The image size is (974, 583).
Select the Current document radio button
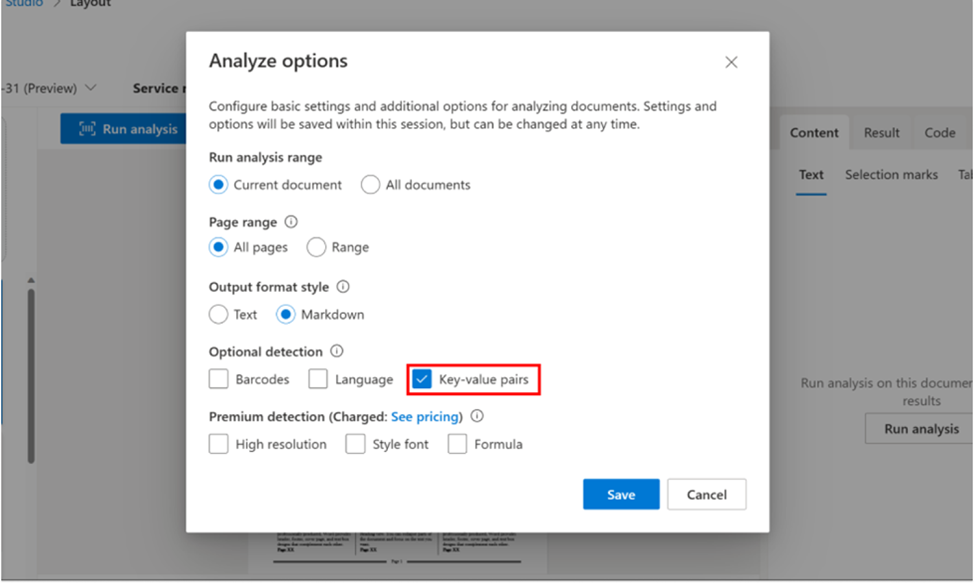coord(218,185)
